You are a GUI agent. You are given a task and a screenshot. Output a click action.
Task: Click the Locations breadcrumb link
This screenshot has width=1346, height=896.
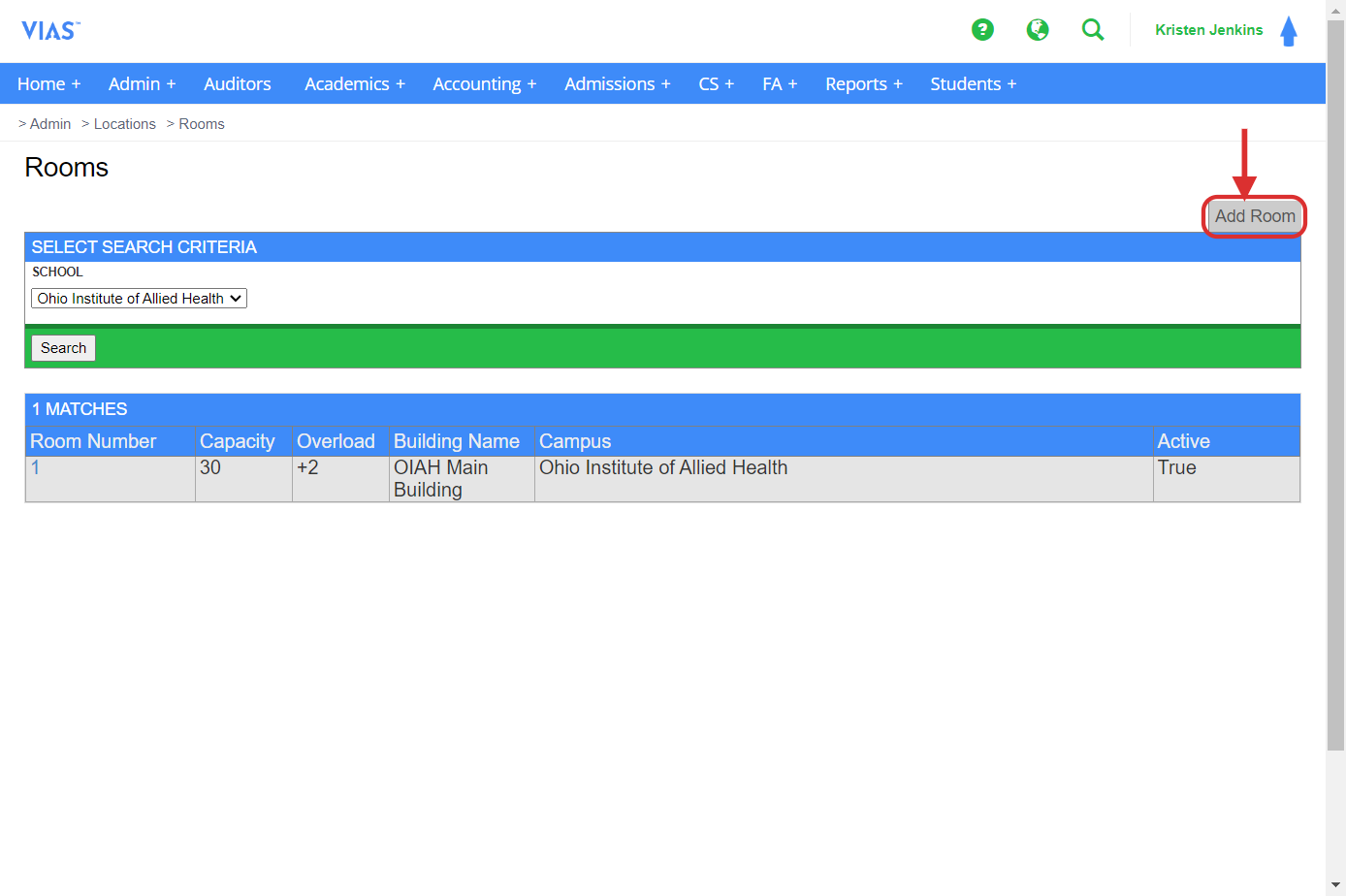click(124, 124)
